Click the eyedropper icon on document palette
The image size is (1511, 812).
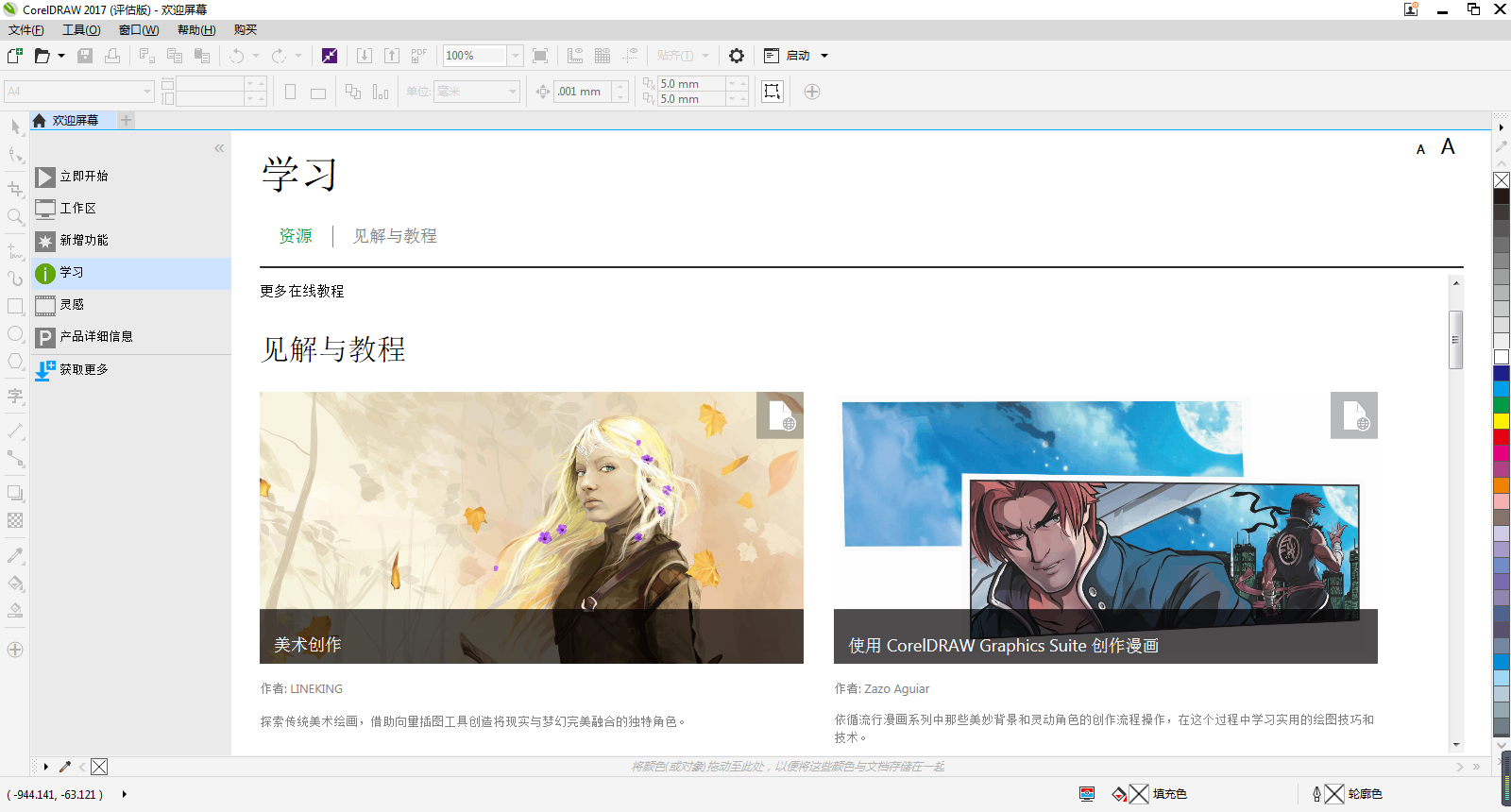click(65, 767)
